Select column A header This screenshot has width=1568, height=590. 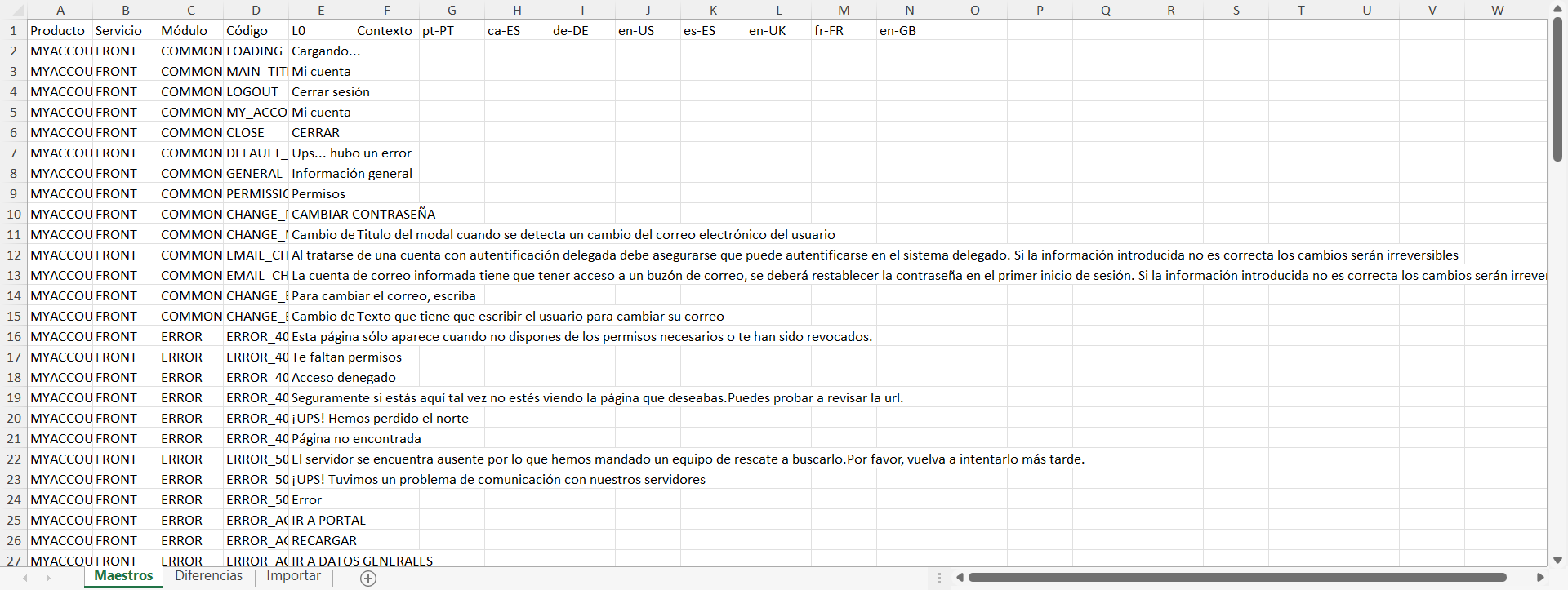(60, 10)
